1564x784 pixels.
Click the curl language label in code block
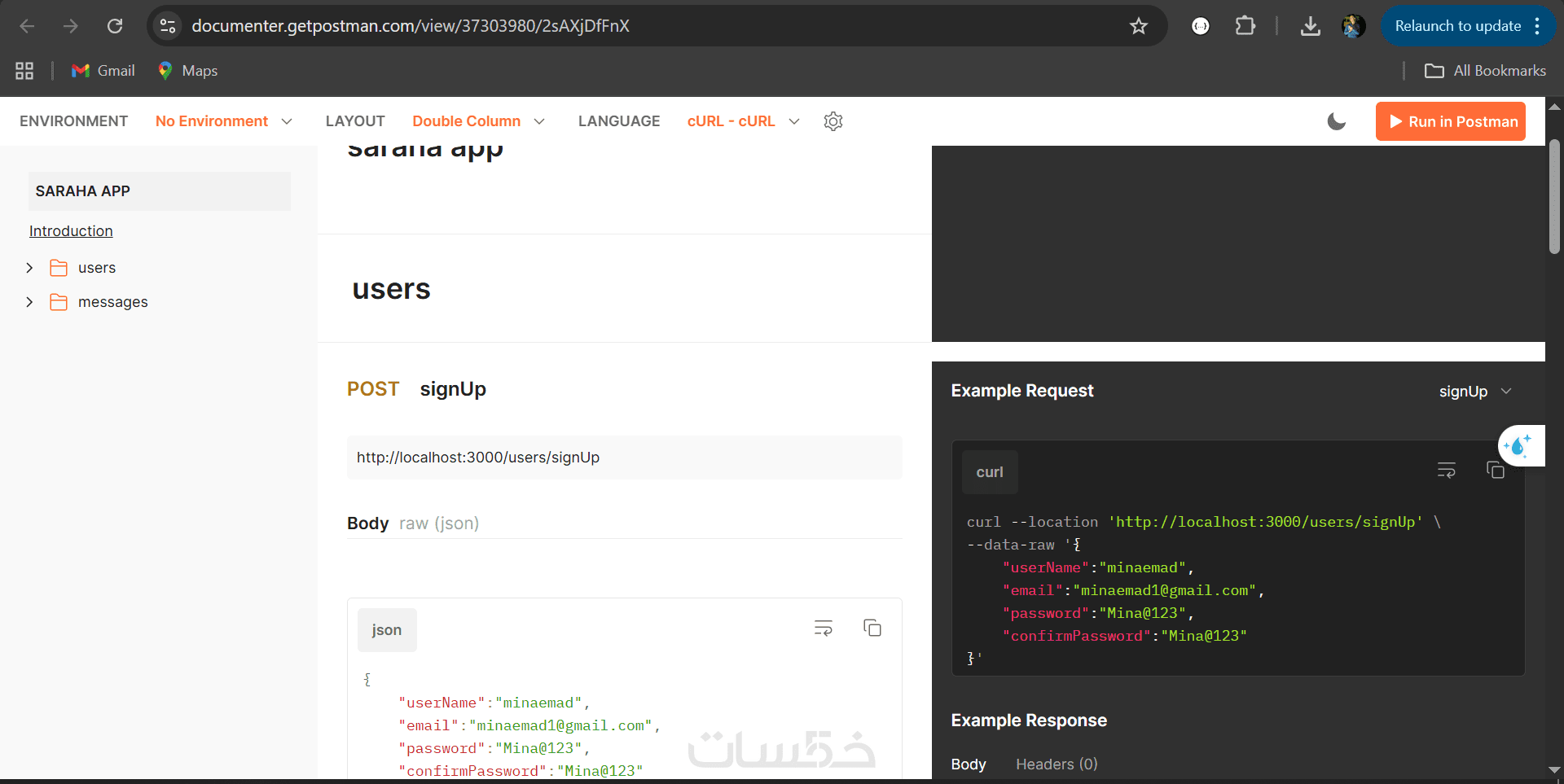click(x=990, y=472)
